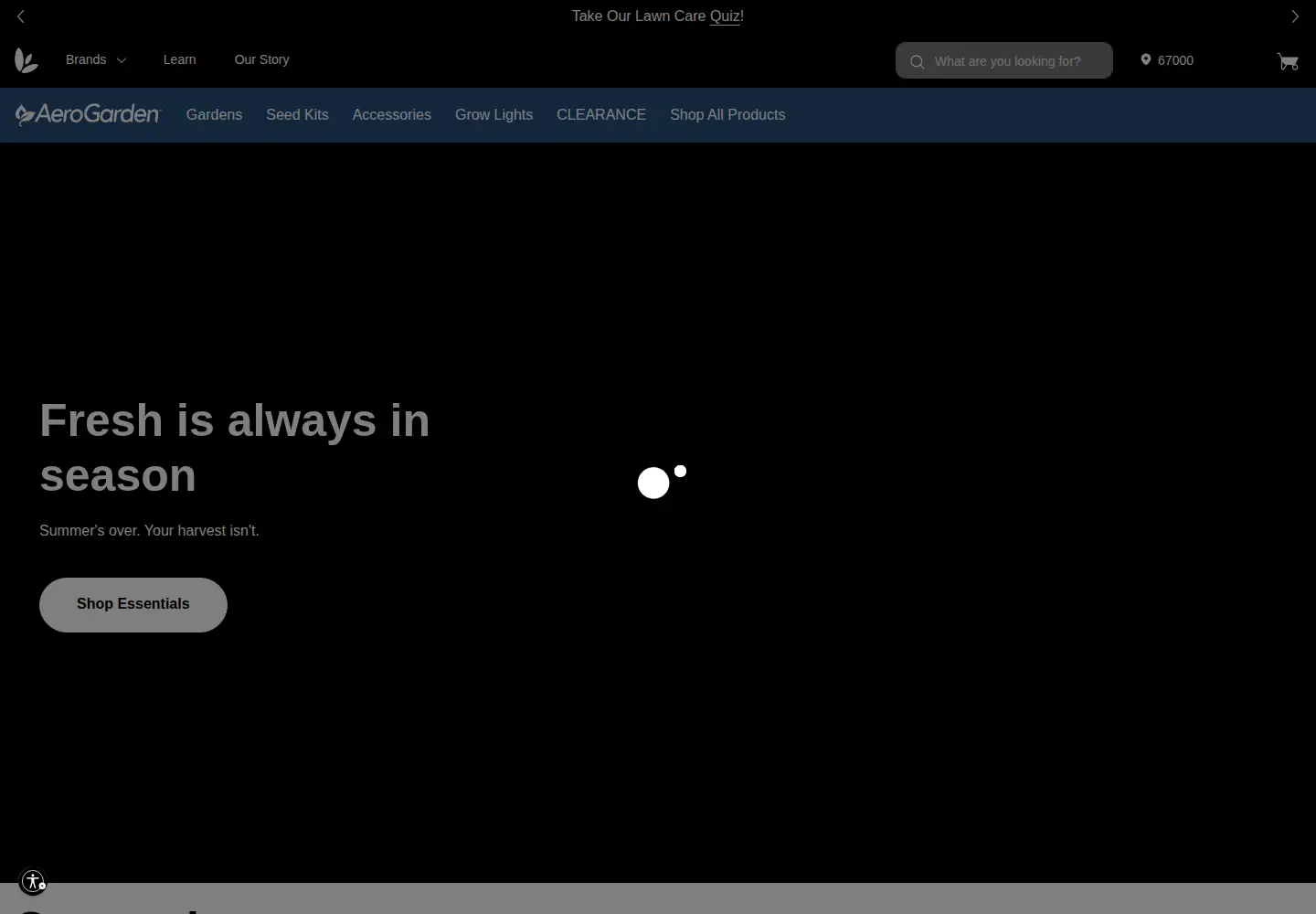Click the AeroGarden logo
Viewport: 1316px width, 914px height.
click(88, 114)
